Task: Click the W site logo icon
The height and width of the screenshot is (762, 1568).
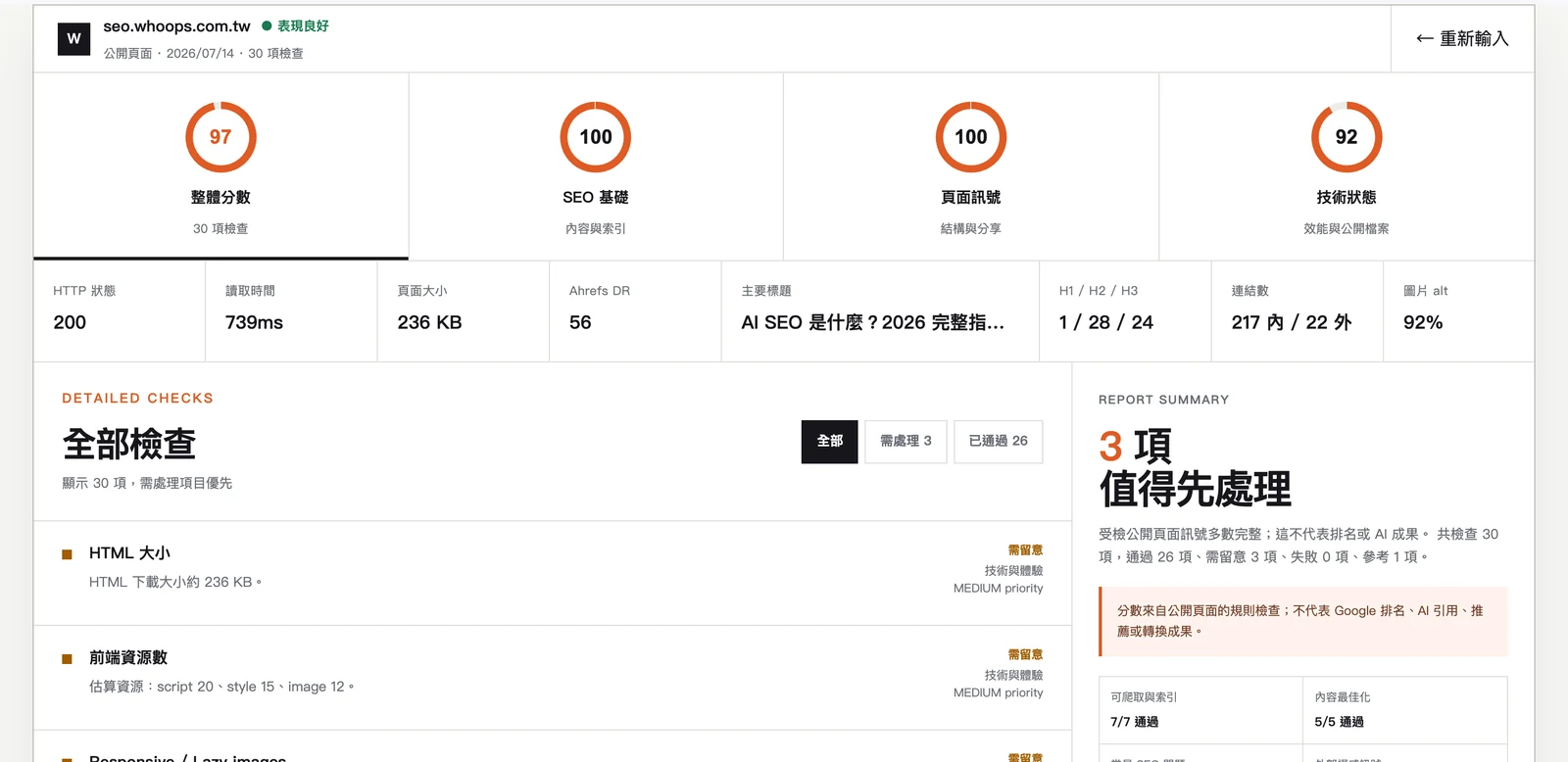Action: (73, 38)
